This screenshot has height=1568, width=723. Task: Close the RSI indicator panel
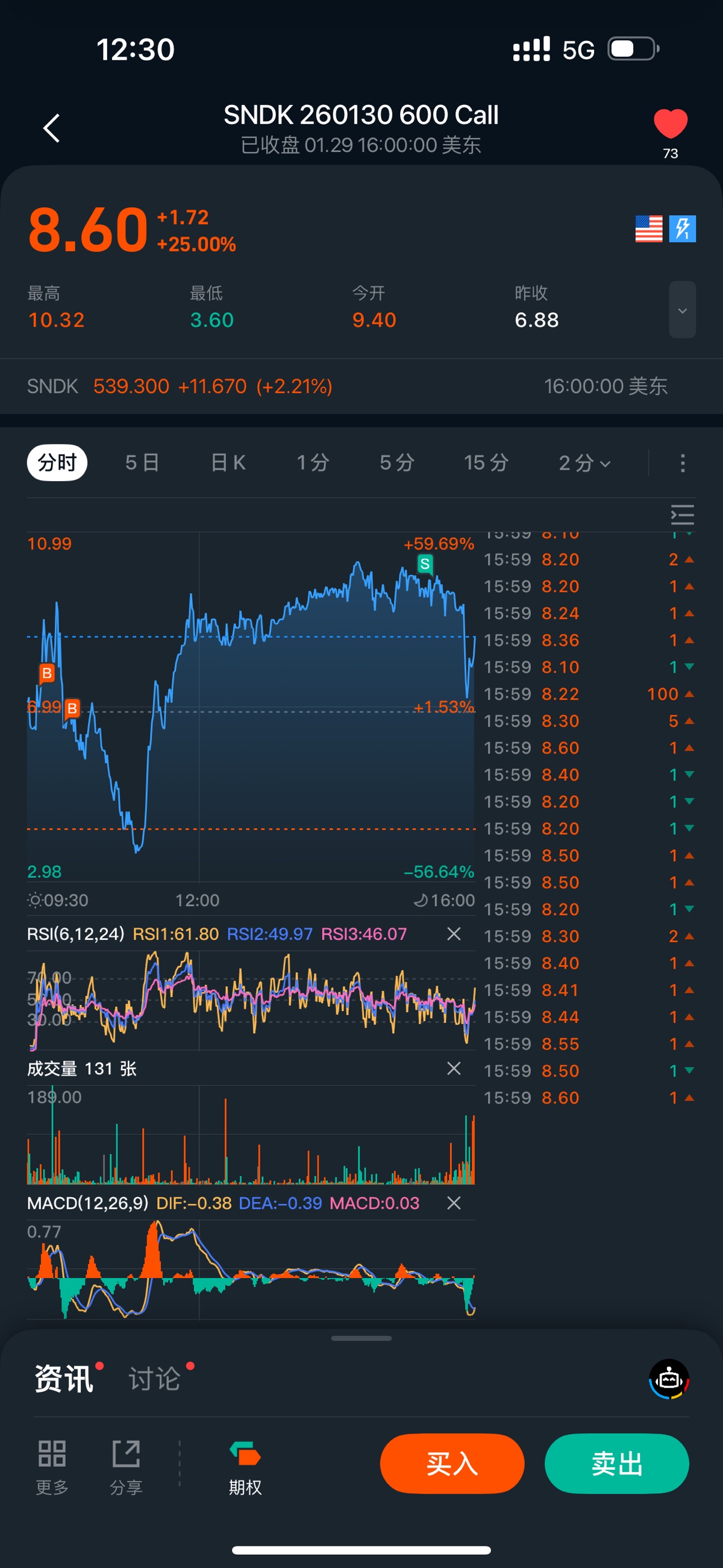(454, 934)
